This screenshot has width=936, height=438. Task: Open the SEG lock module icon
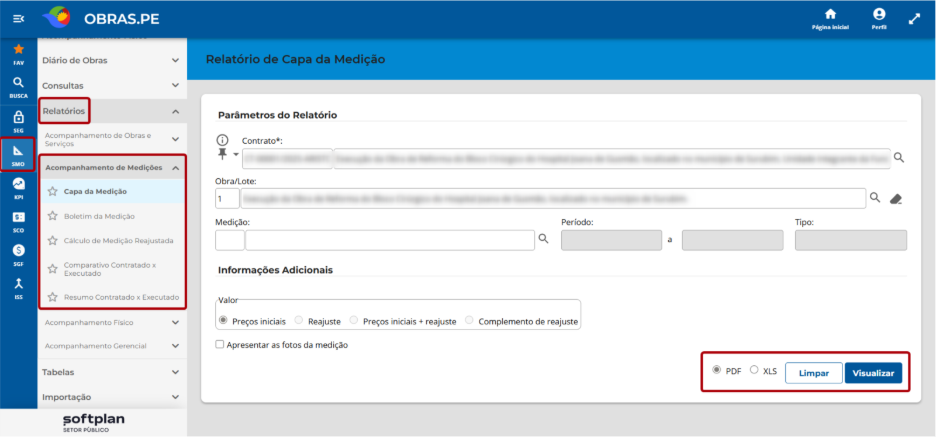coord(19,121)
